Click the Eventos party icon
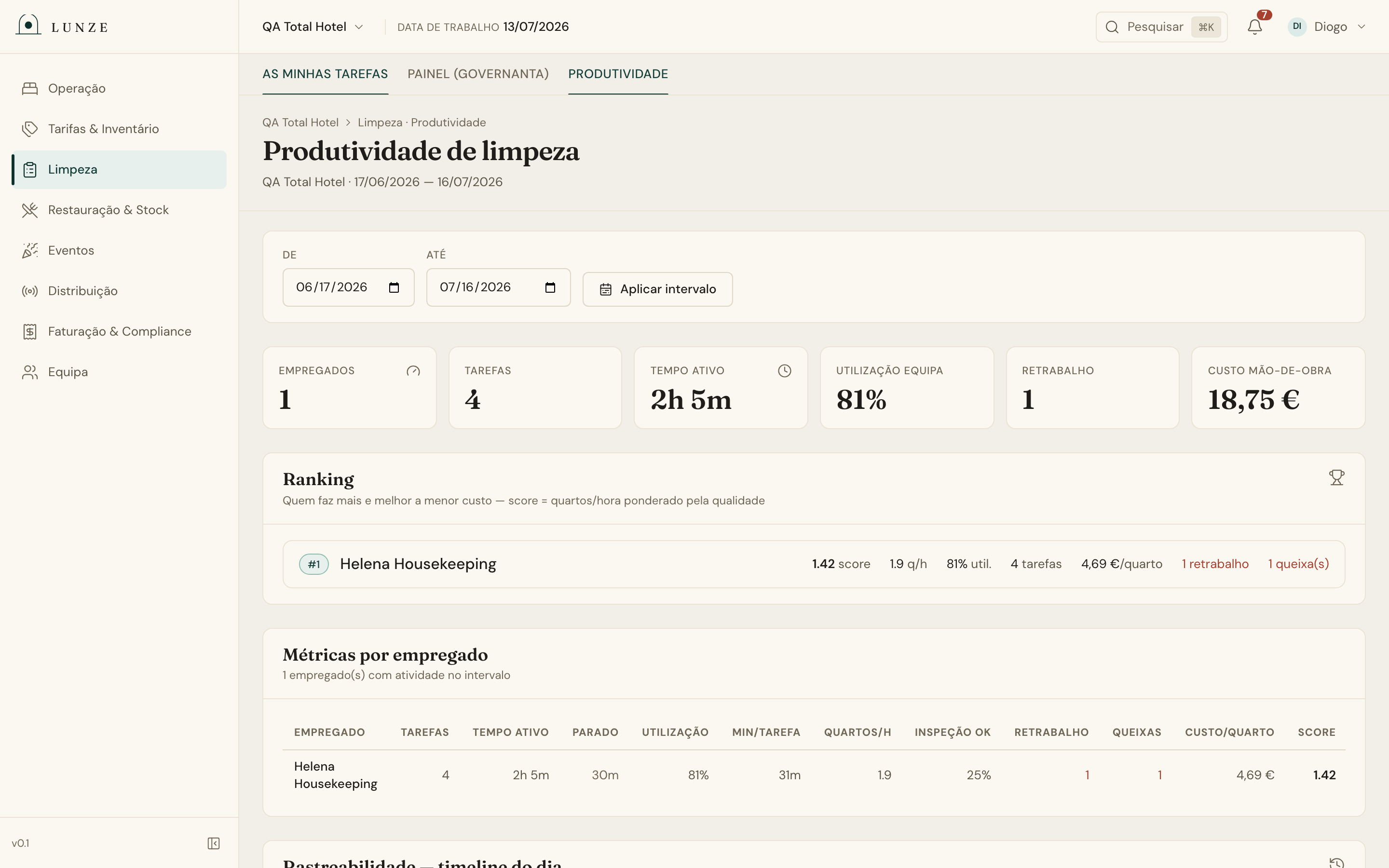 30,250
